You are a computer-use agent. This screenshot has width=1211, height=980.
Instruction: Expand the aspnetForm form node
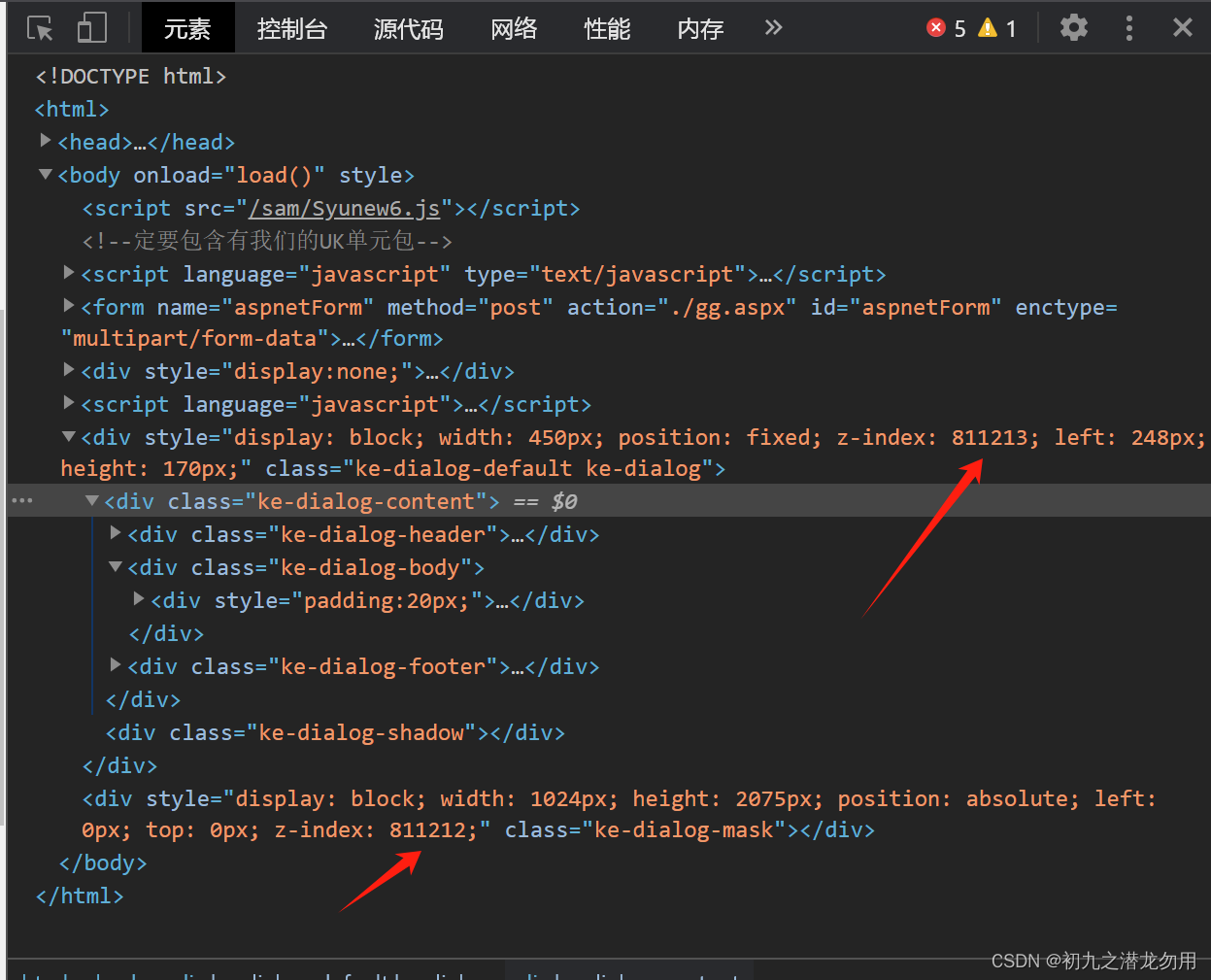click(69, 306)
